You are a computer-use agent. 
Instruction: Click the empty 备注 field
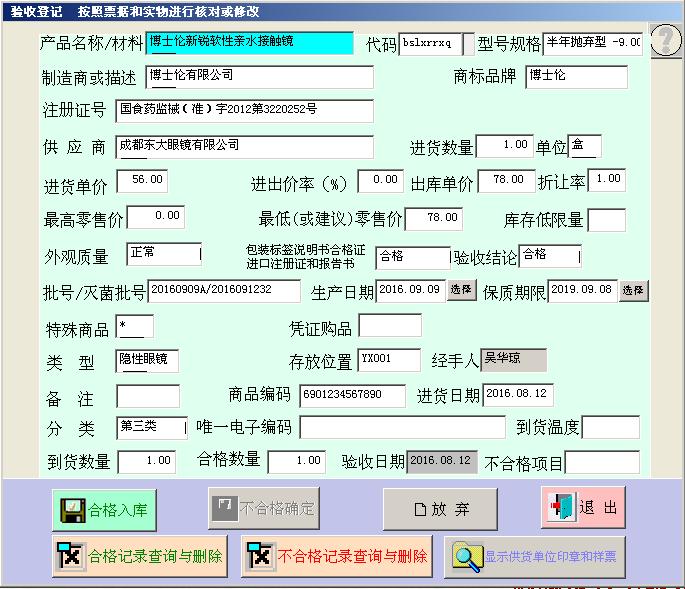pyautogui.click(x=148, y=396)
